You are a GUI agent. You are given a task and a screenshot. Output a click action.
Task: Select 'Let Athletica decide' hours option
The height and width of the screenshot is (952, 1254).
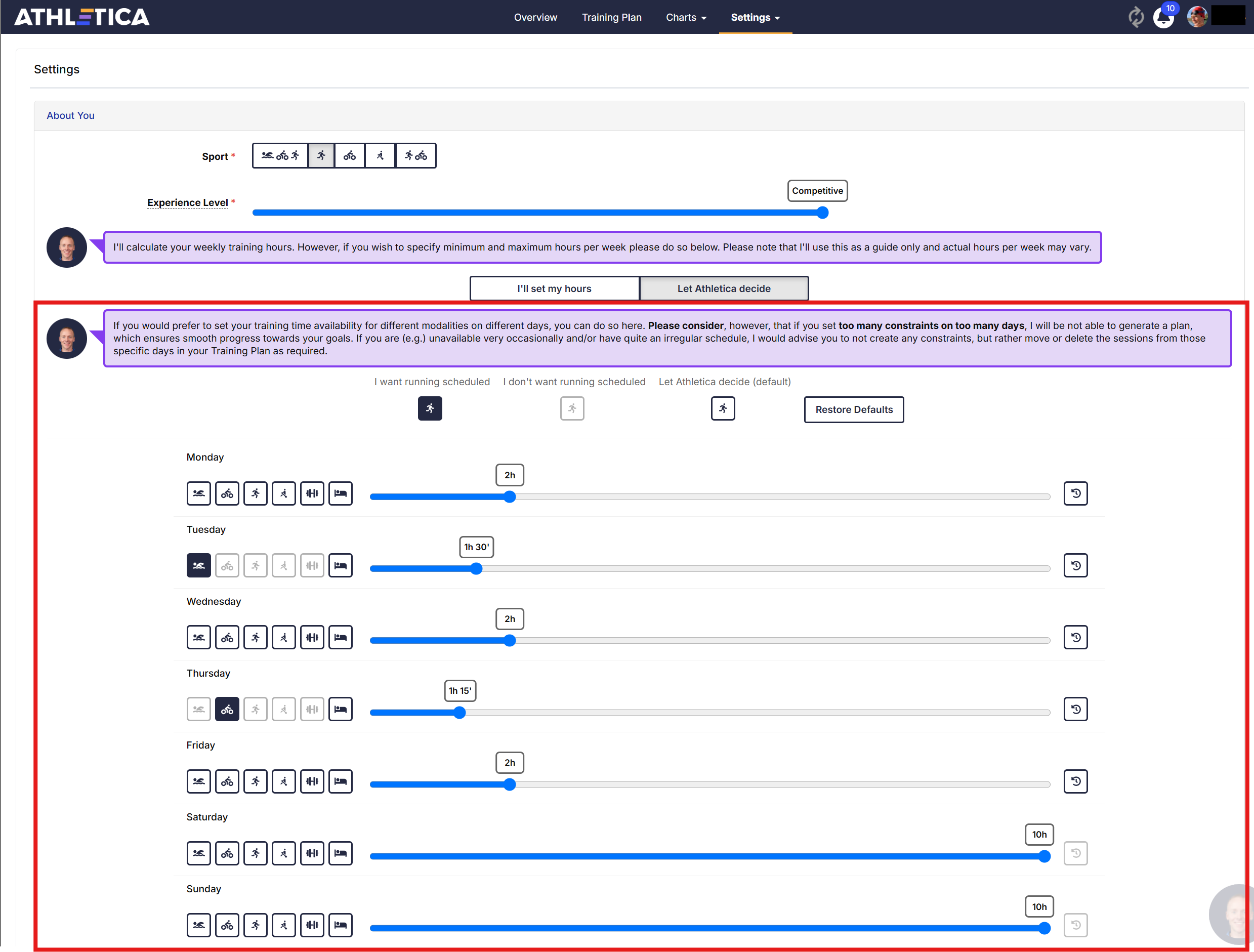724,288
